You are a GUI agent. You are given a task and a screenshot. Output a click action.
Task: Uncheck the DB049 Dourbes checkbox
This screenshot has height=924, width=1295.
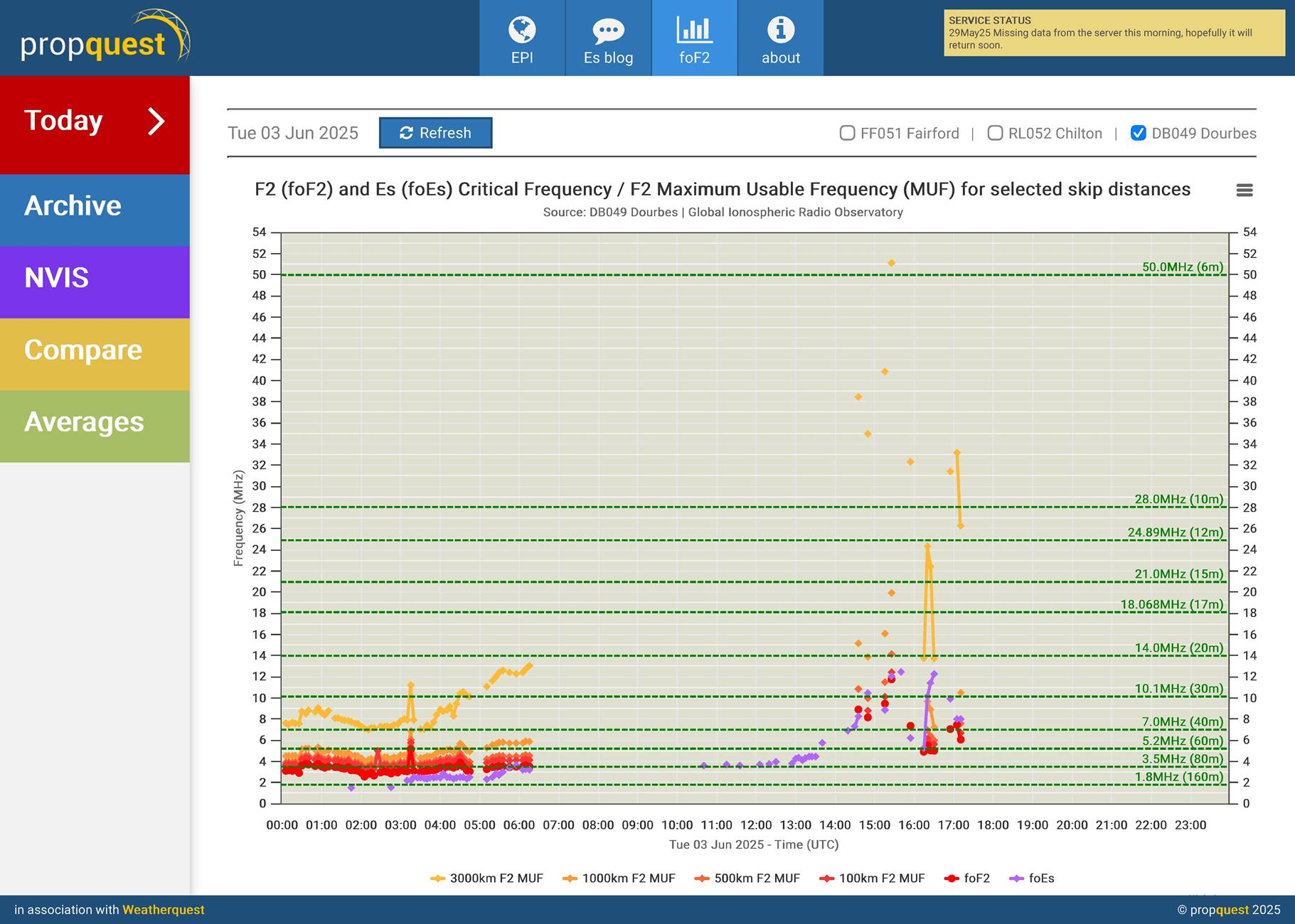pyautogui.click(x=1139, y=133)
